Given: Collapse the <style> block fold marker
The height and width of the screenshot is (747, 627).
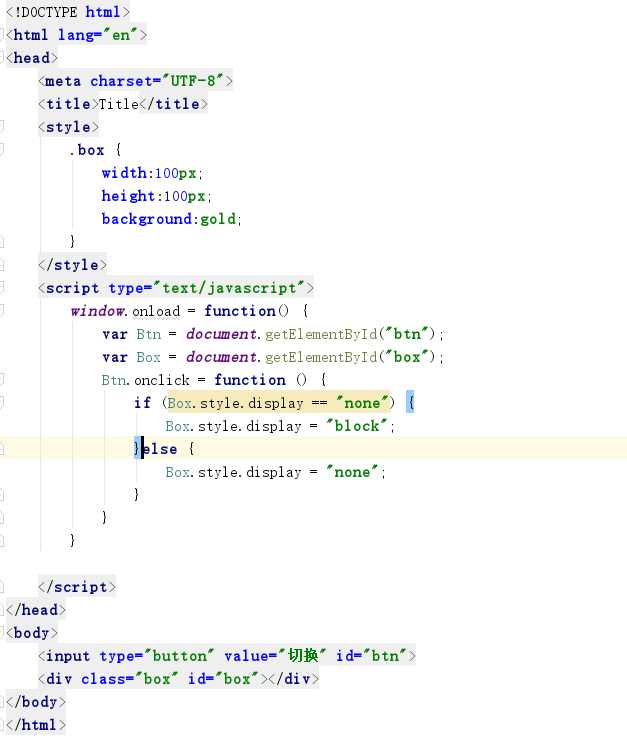Looking at the screenshot, I should click(1, 127).
